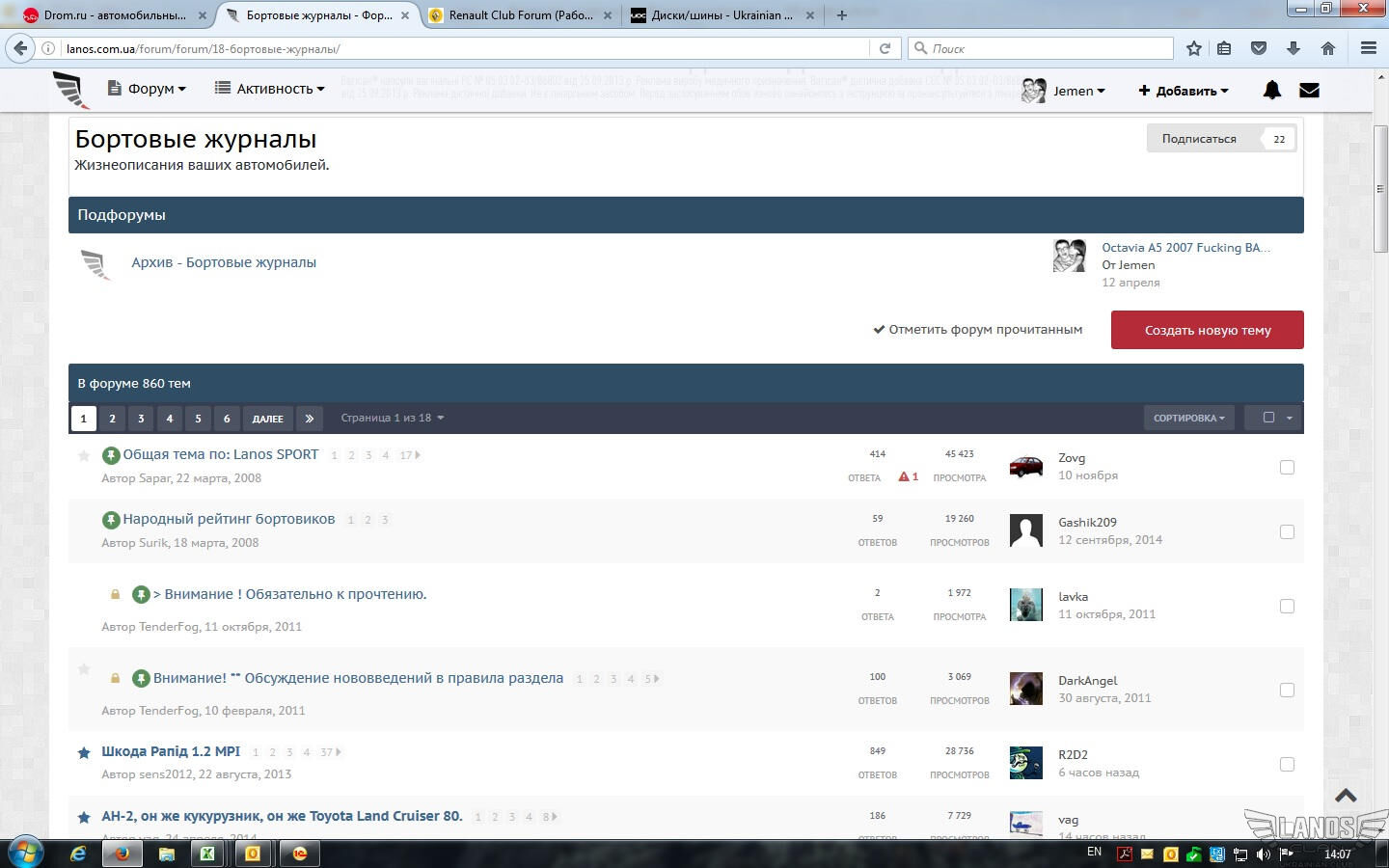Open Excel from the taskbar
The width and height of the screenshot is (1389, 868).
pos(207,854)
